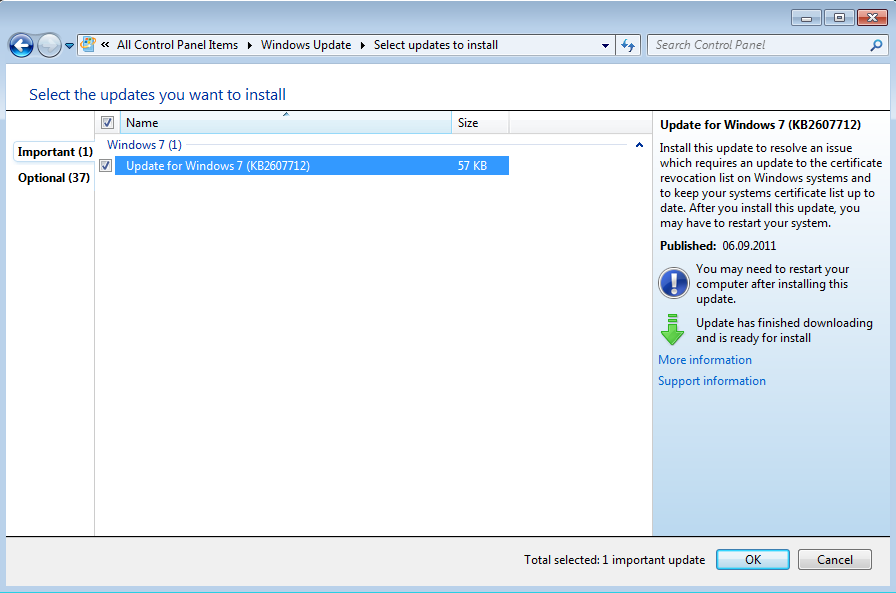Click the Published date 06.09.2011
Screen dimensions: 896x593
pos(749,246)
